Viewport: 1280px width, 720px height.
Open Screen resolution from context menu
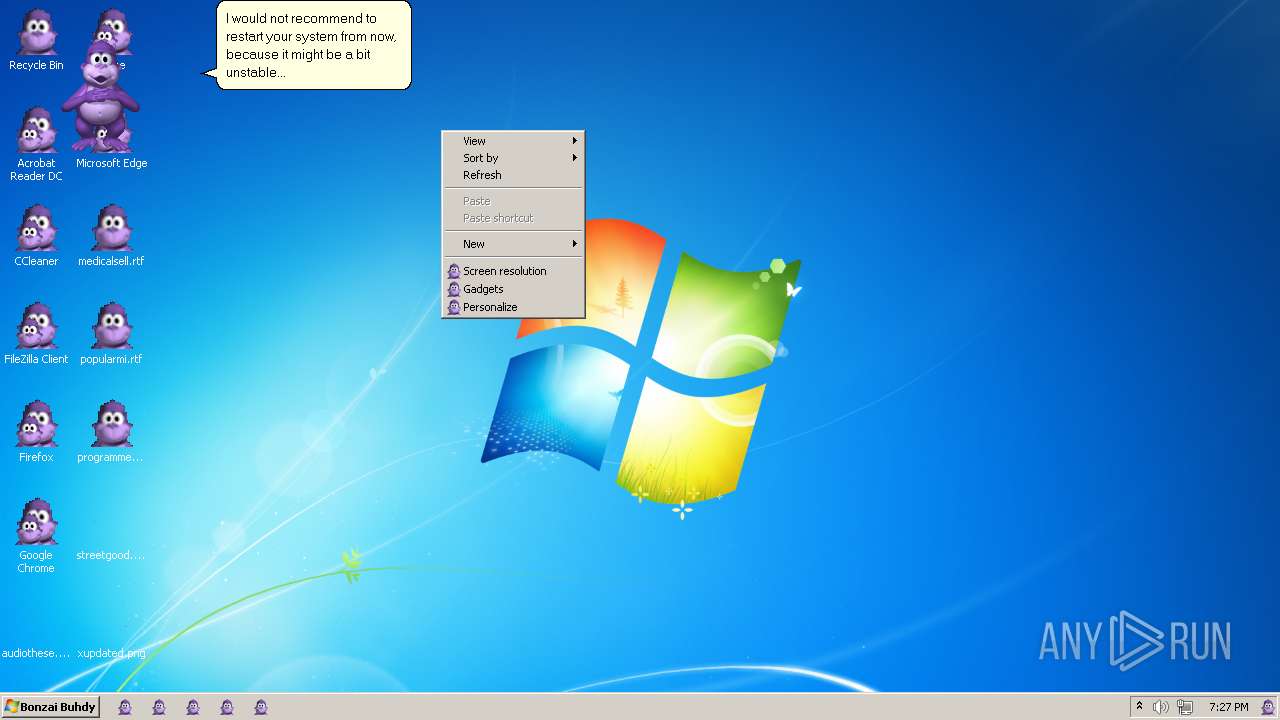pos(513,271)
